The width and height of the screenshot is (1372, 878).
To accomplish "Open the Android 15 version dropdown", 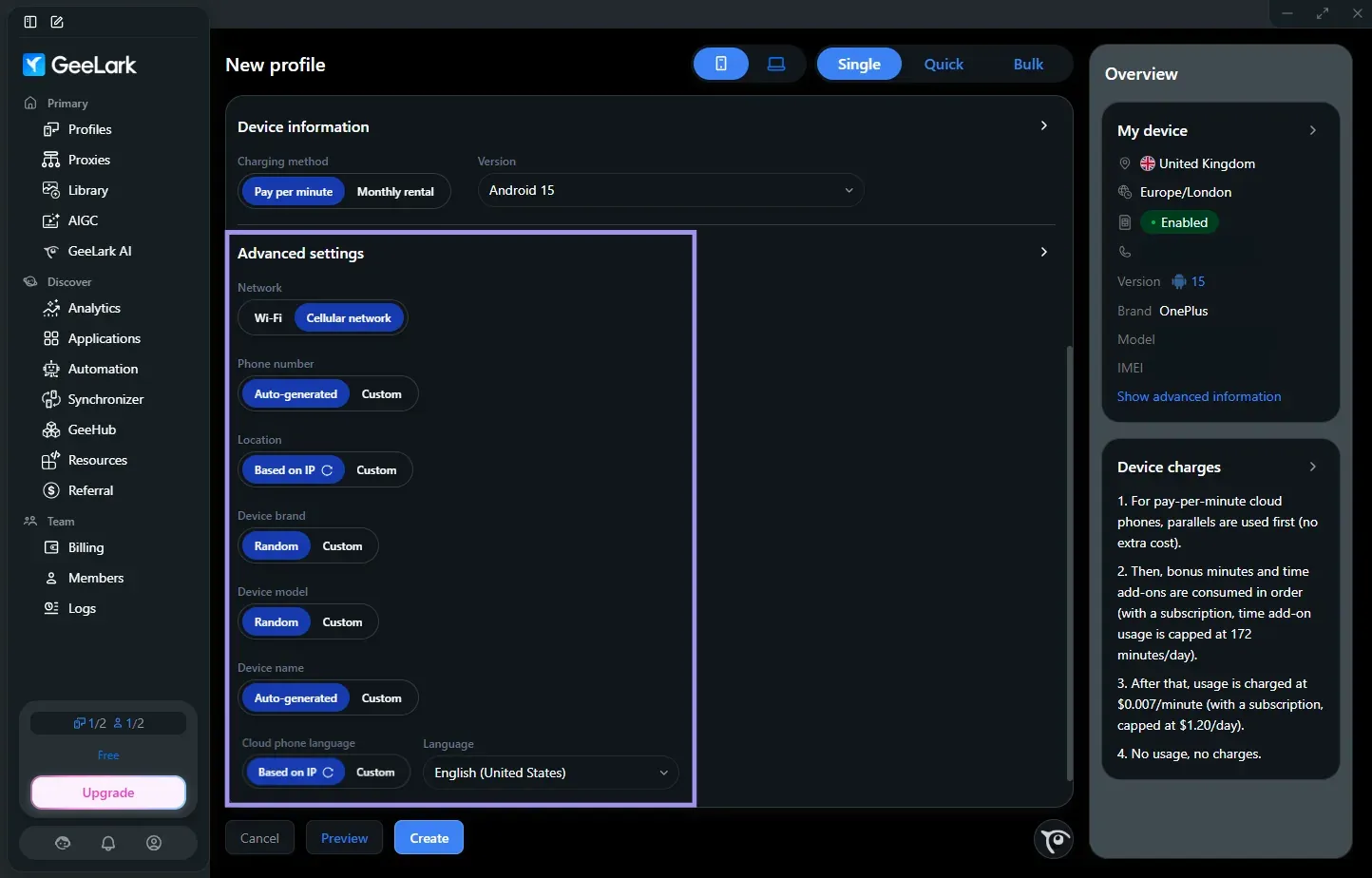I will click(671, 190).
